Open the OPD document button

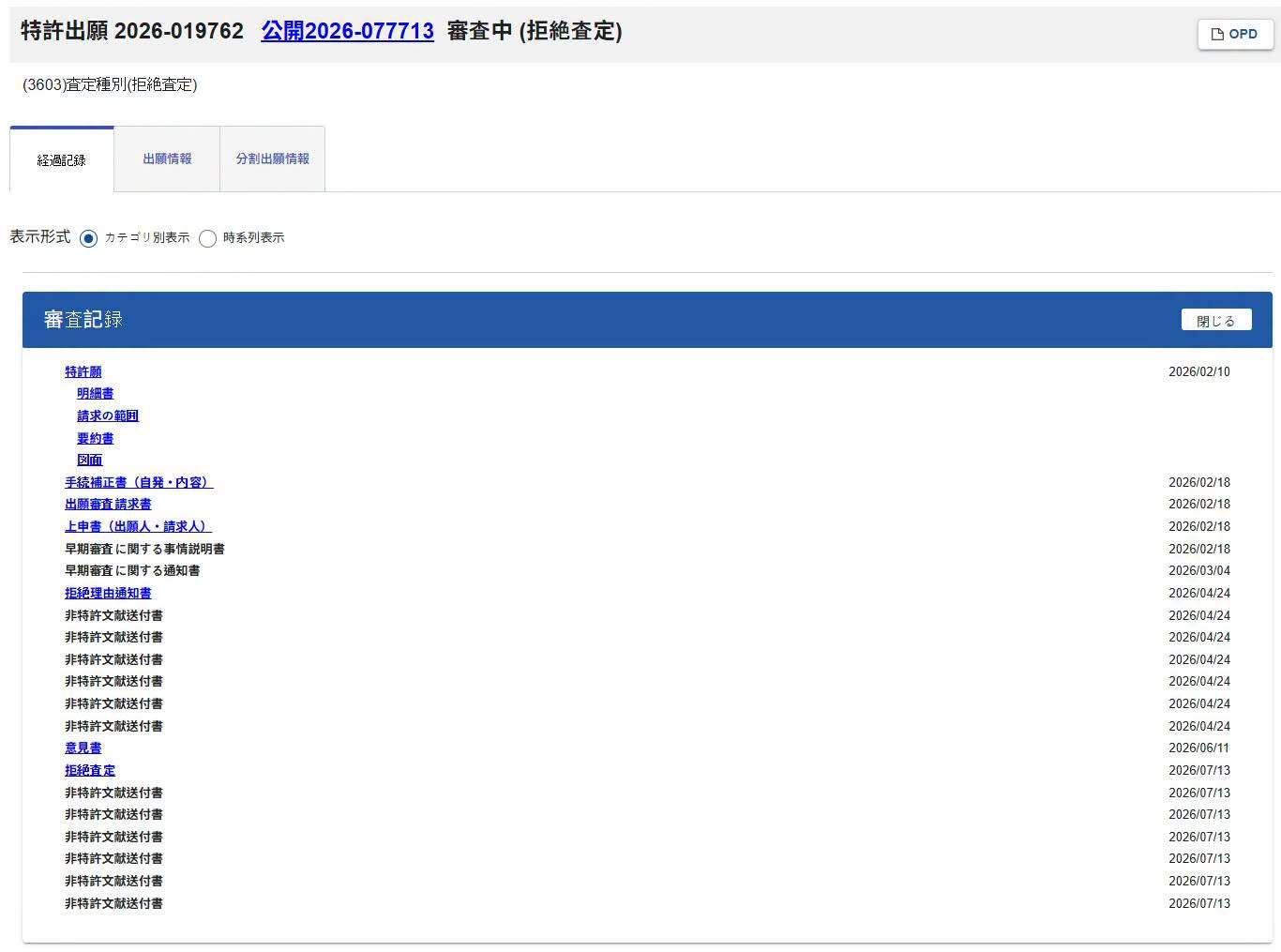point(1234,34)
